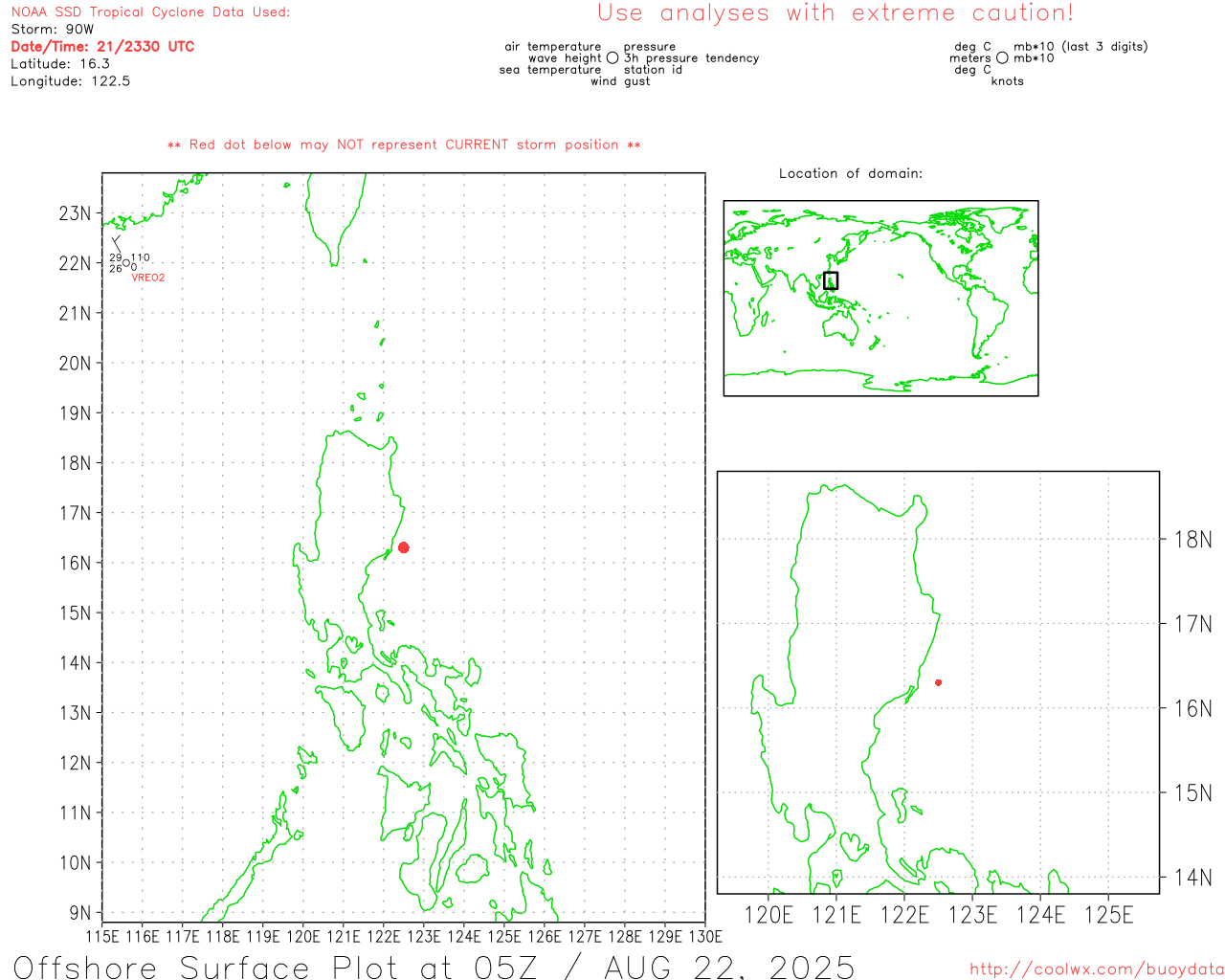Screen dimensions: 1225x980
Task: Click the 'Location of domain:' label
Action: coord(851,174)
